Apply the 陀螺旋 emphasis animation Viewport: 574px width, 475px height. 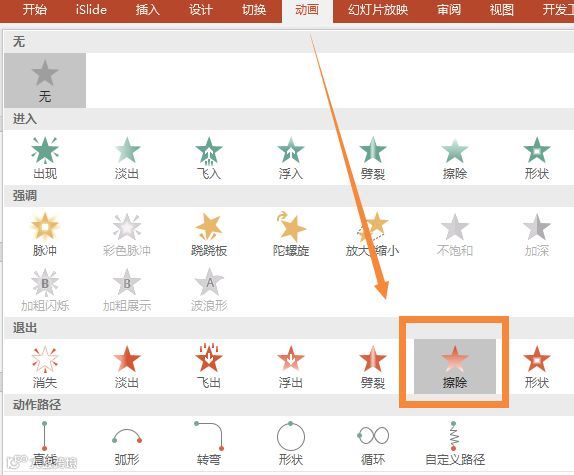(x=291, y=234)
